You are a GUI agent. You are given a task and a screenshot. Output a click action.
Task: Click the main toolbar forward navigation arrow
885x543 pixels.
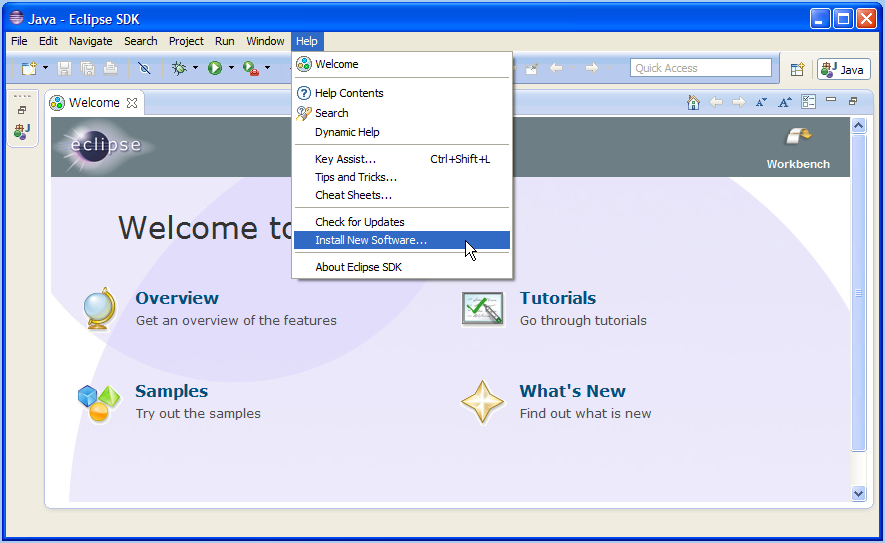pyautogui.click(x=592, y=68)
